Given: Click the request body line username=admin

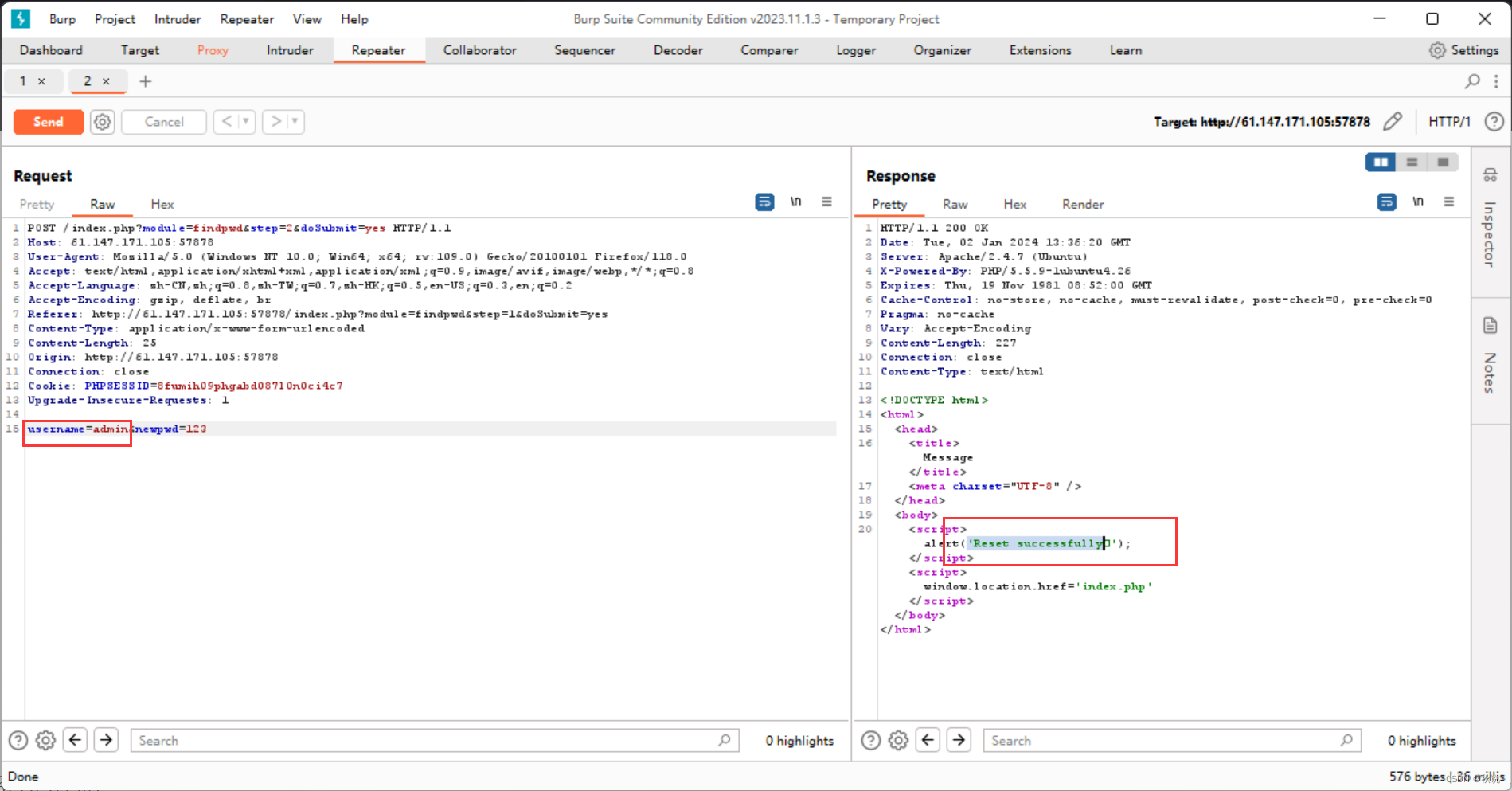Looking at the screenshot, I should [x=78, y=429].
